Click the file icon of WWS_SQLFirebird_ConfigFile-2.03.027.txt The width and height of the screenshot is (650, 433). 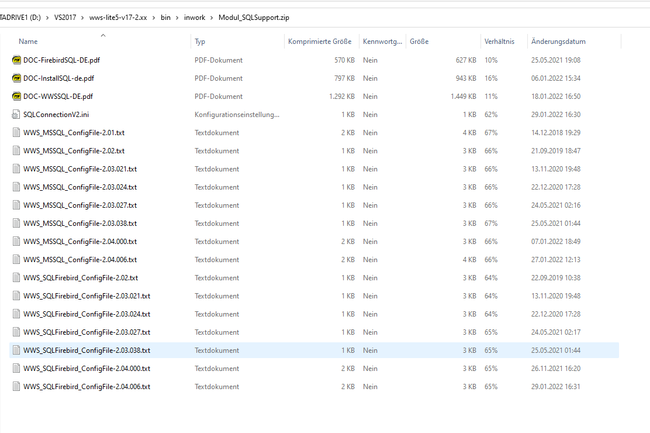pos(16,332)
